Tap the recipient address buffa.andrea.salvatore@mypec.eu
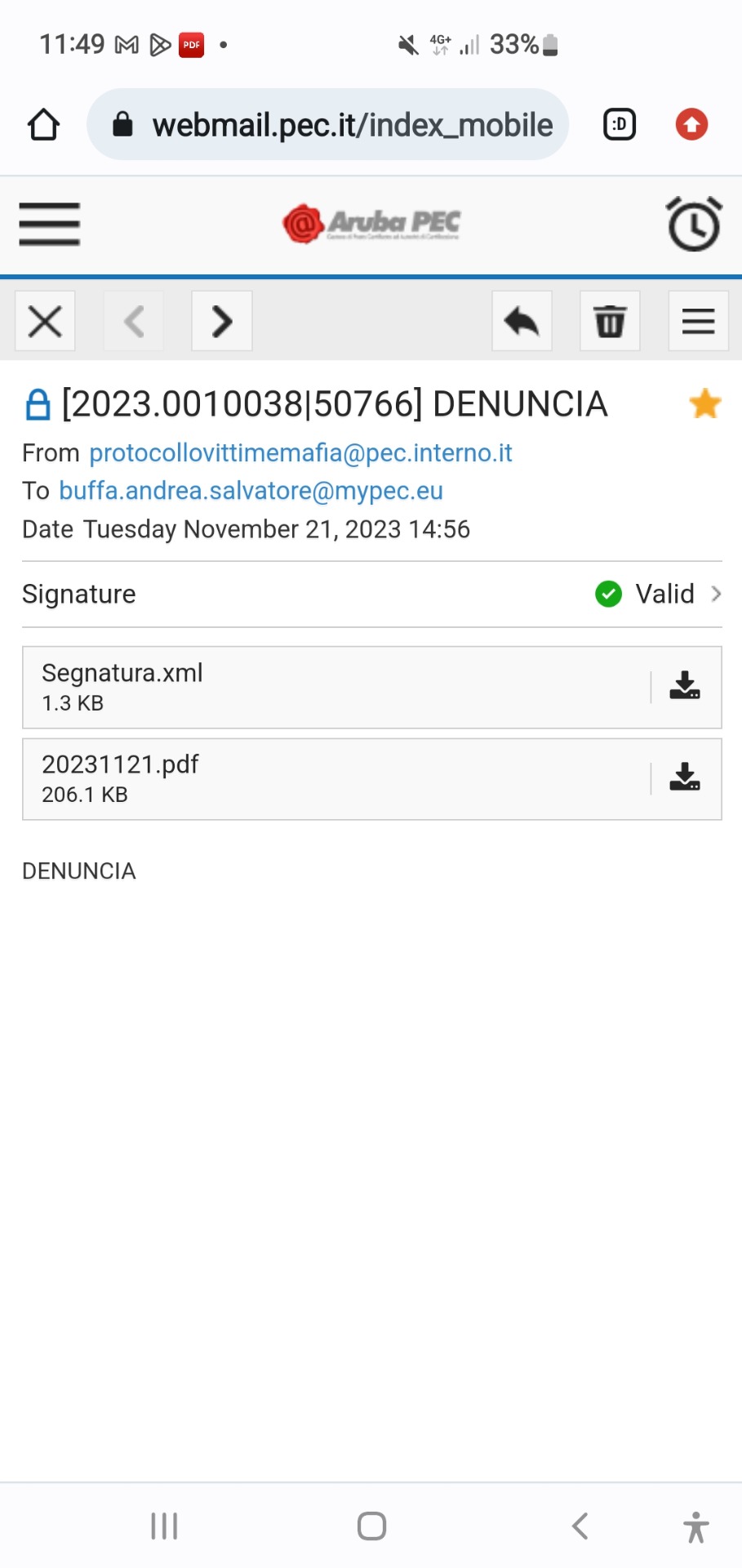The width and height of the screenshot is (742, 1568). click(x=251, y=491)
